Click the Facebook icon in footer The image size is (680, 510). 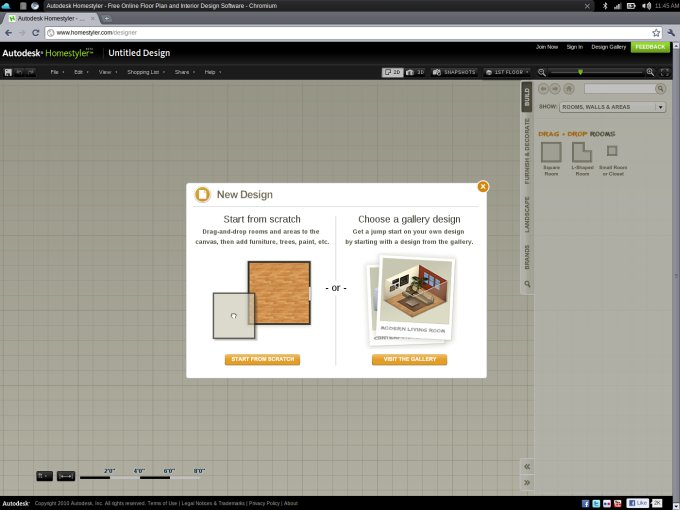coord(585,503)
